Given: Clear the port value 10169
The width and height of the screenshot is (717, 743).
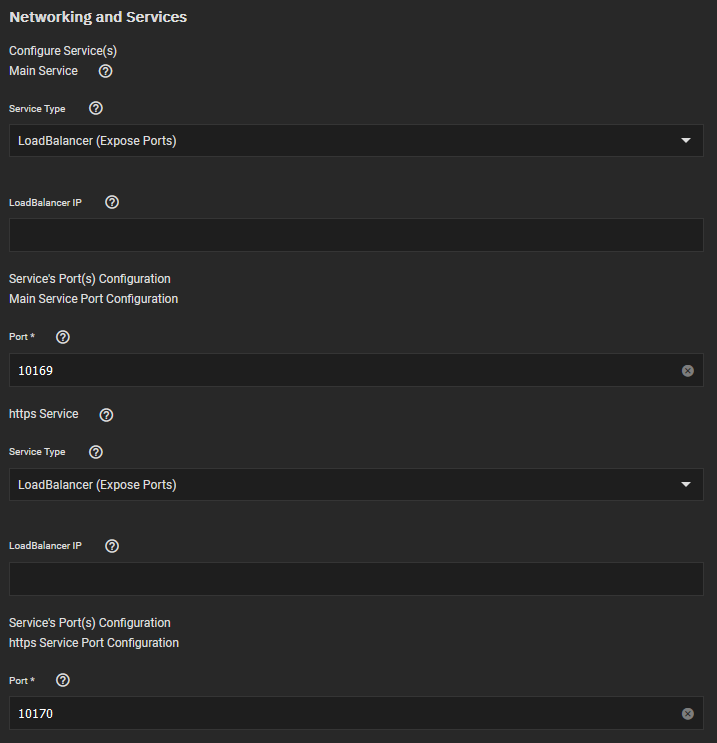Looking at the screenshot, I should click(688, 371).
